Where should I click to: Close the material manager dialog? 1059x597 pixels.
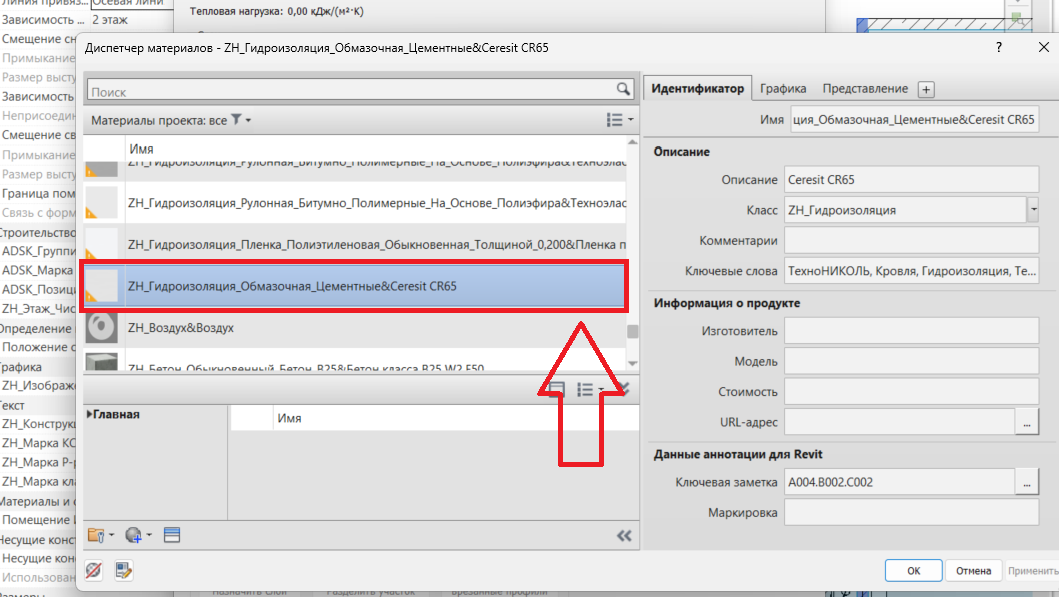(1043, 47)
